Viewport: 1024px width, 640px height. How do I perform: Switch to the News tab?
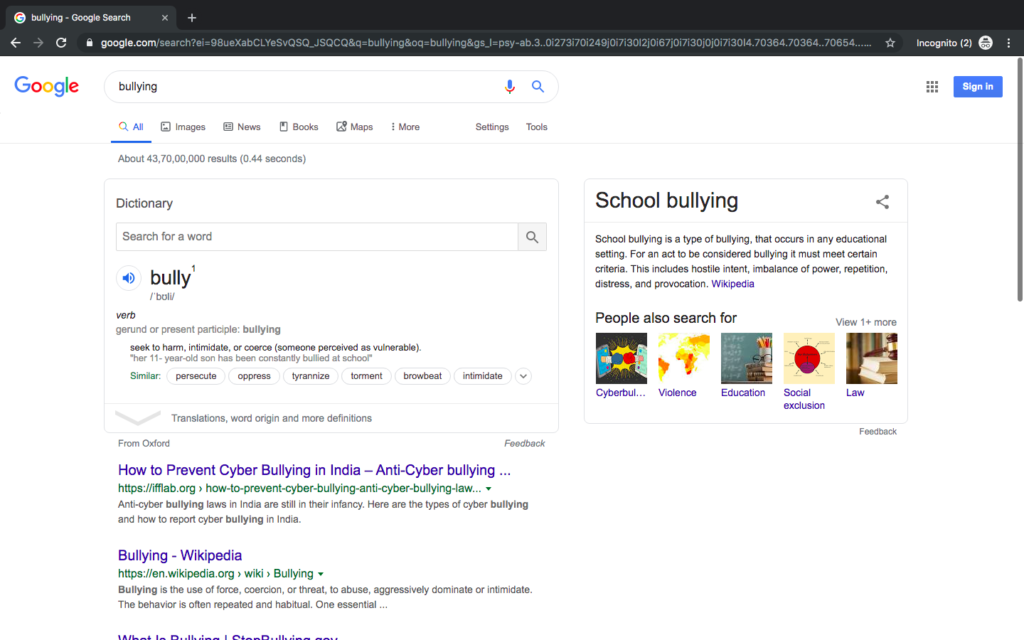pyautogui.click(x=242, y=127)
